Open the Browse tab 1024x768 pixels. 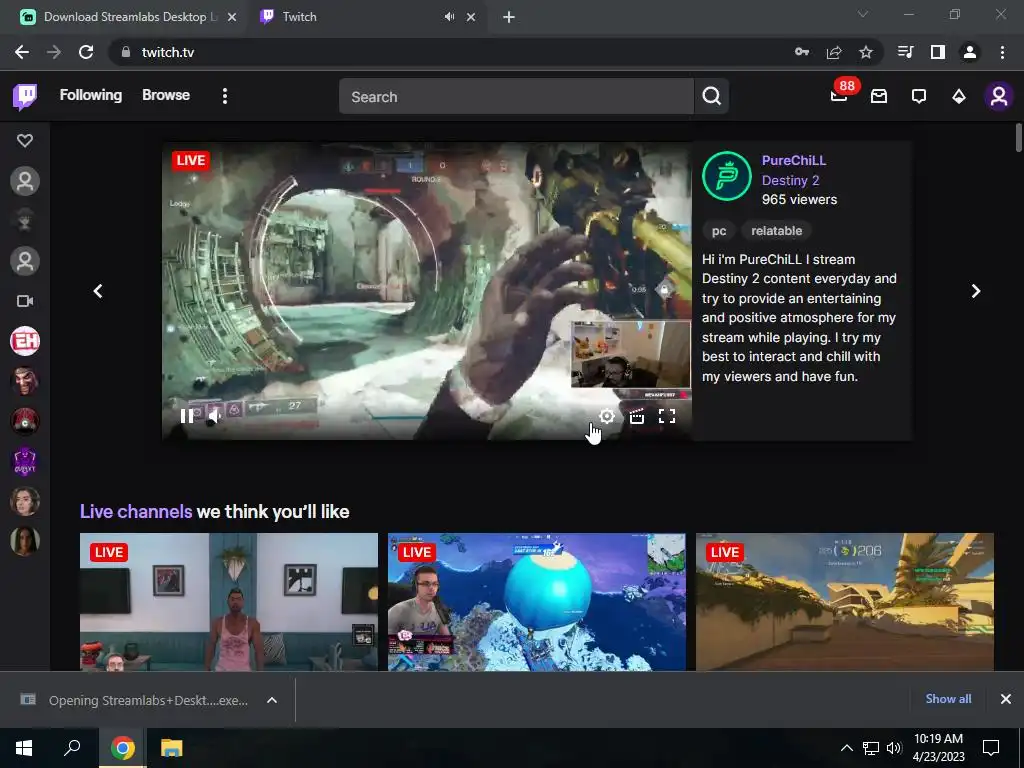coord(166,95)
